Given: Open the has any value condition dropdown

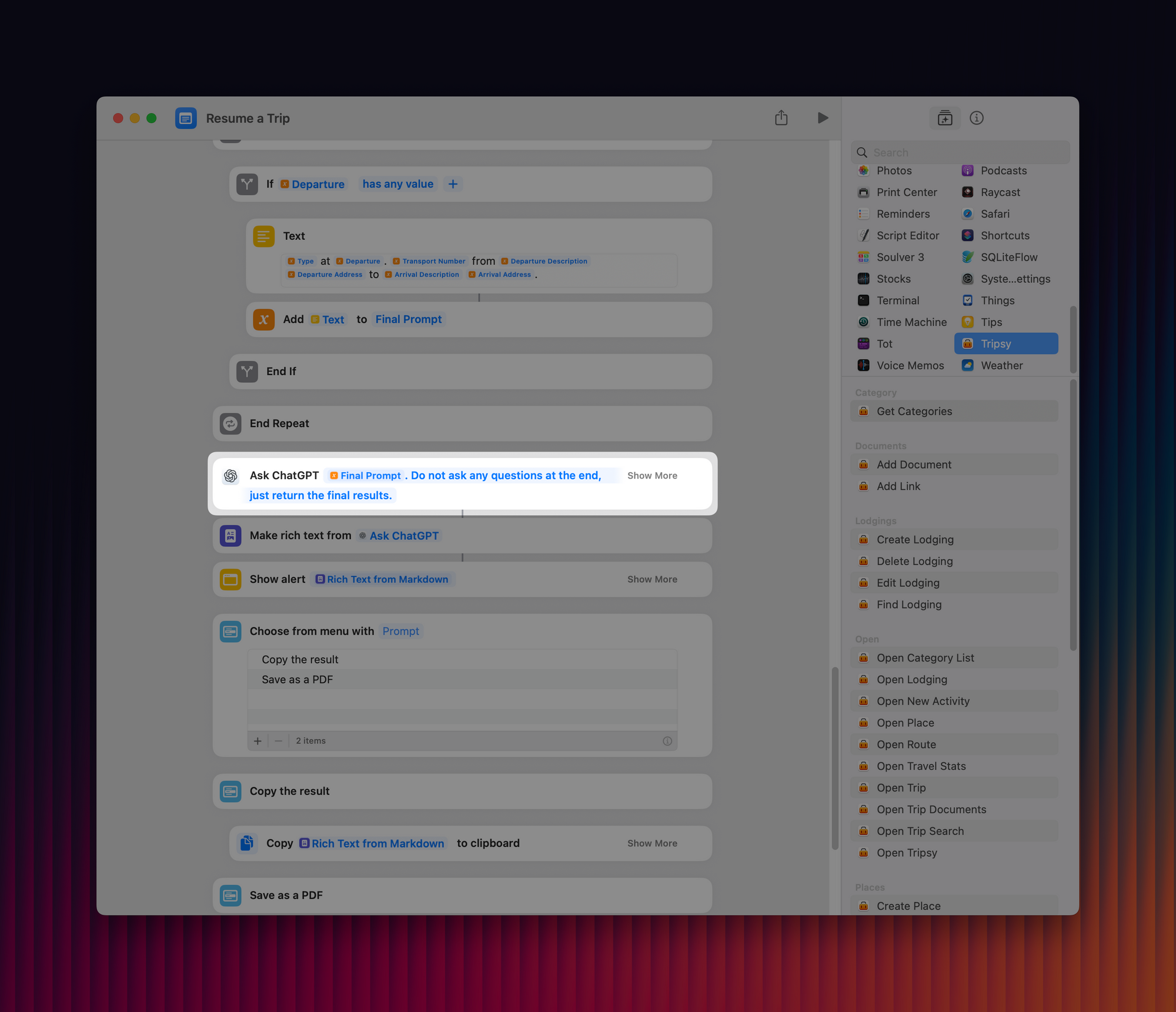Looking at the screenshot, I should point(398,184).
